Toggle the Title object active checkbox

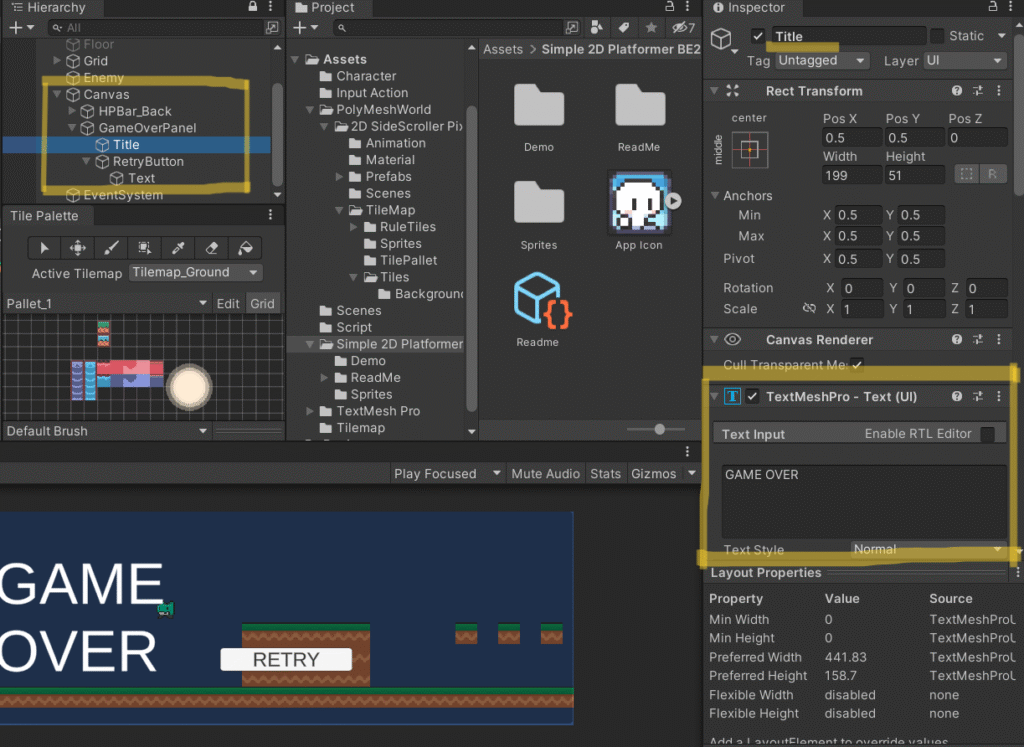[758, 36]
